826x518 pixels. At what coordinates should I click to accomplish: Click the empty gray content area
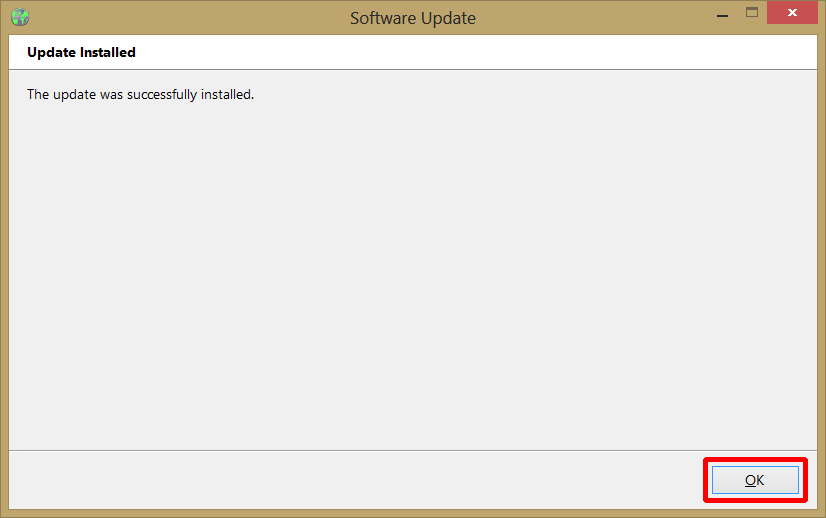point(412,270)
